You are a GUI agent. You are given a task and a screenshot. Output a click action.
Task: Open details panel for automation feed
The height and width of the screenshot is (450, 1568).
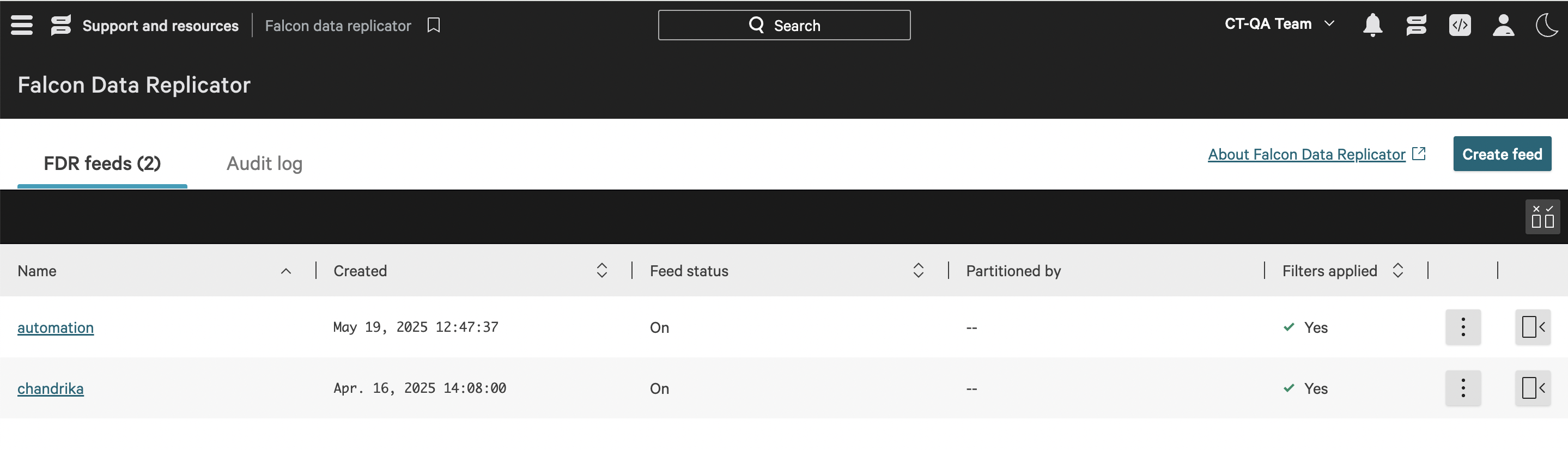[x=1533, y=327]
